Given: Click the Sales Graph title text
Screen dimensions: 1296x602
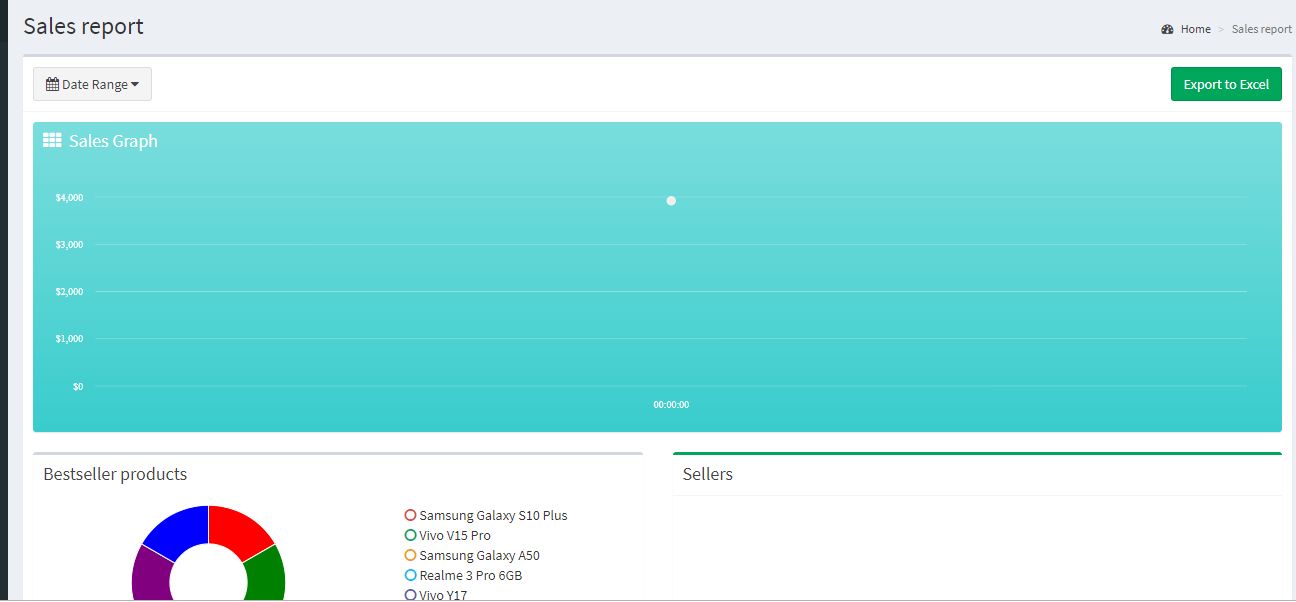Looking at the screenshot, I should [113, 141].
